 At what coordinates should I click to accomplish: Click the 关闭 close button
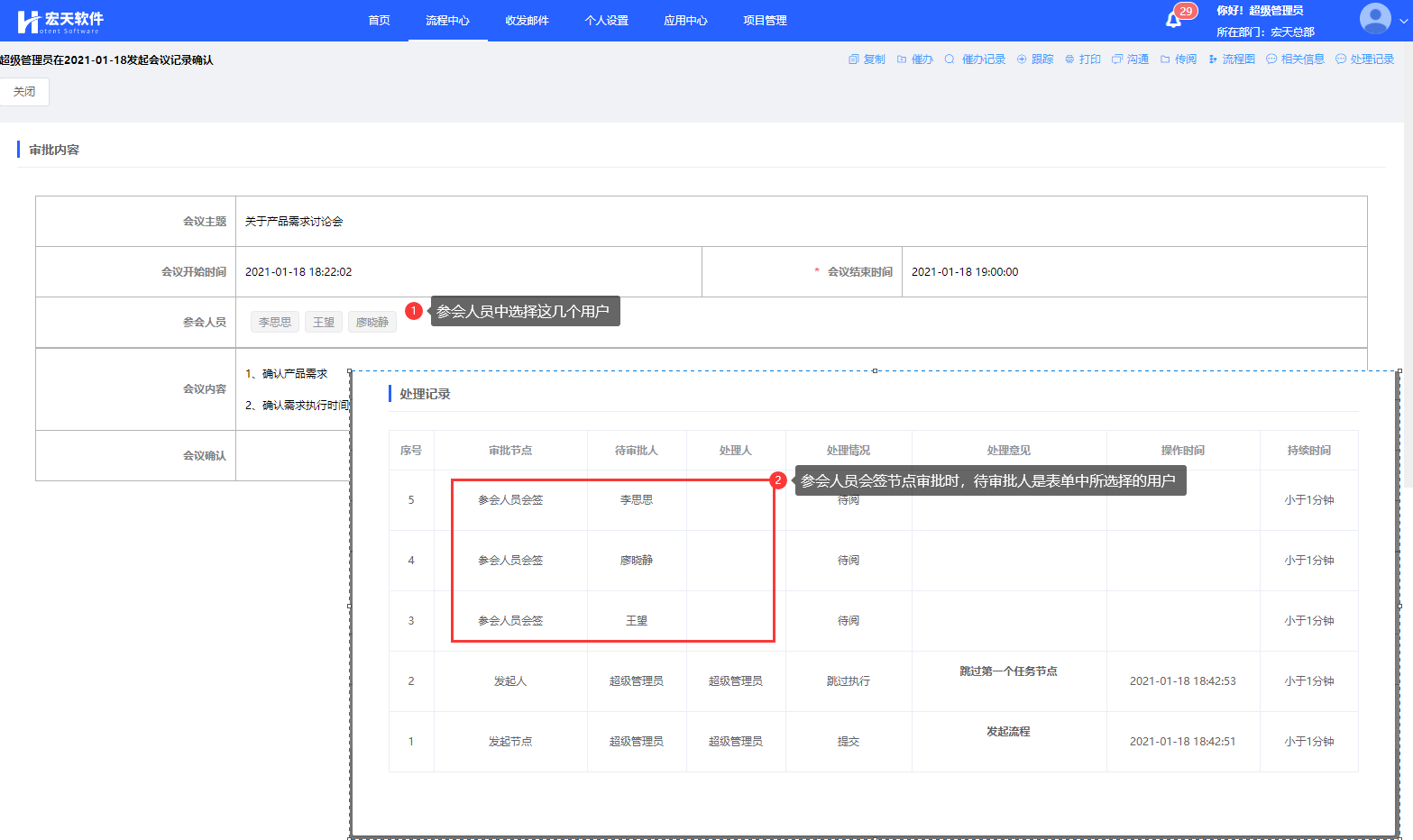click(24, 92)
